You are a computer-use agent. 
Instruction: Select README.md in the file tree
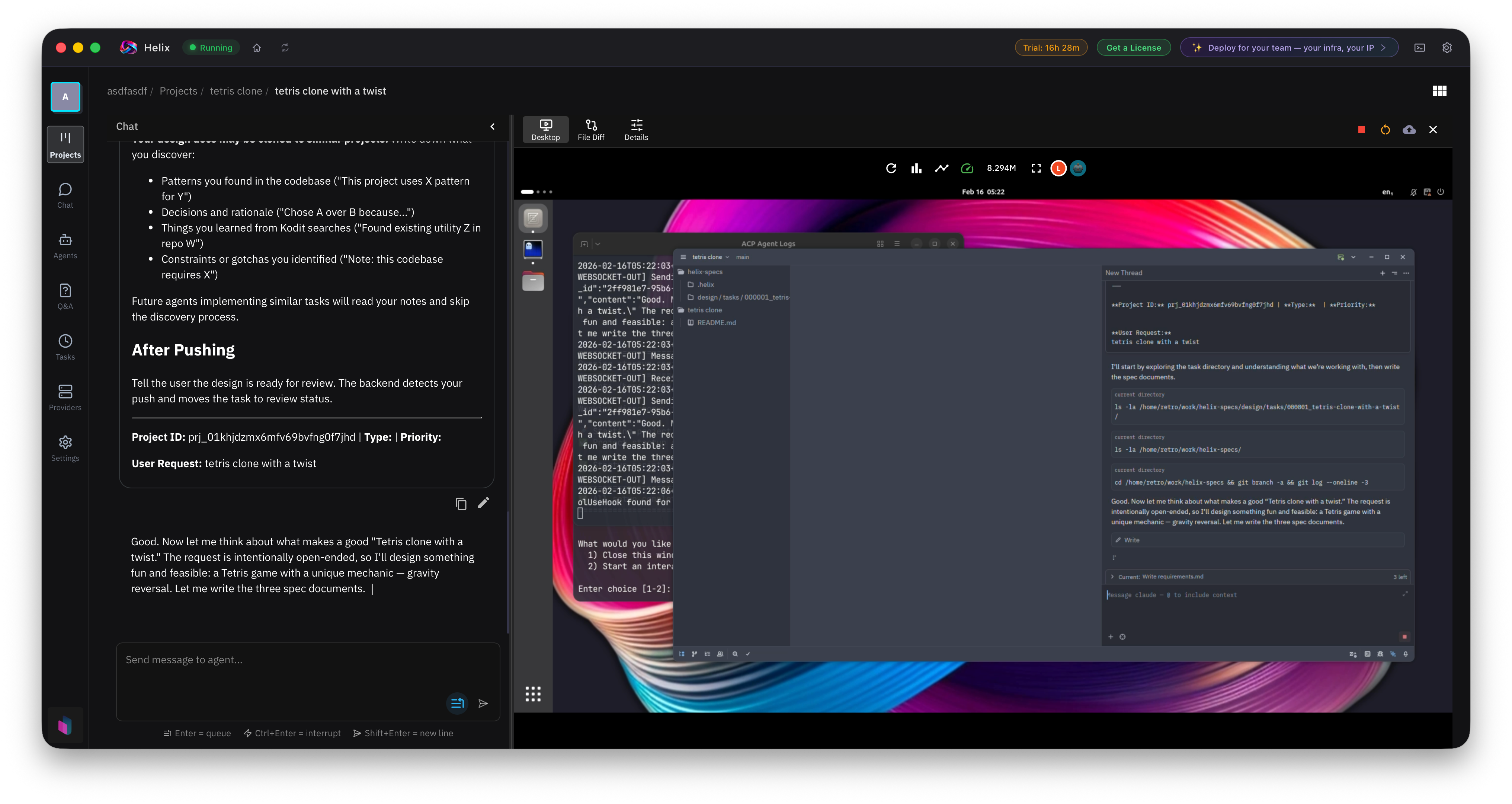tap(716, 322)
